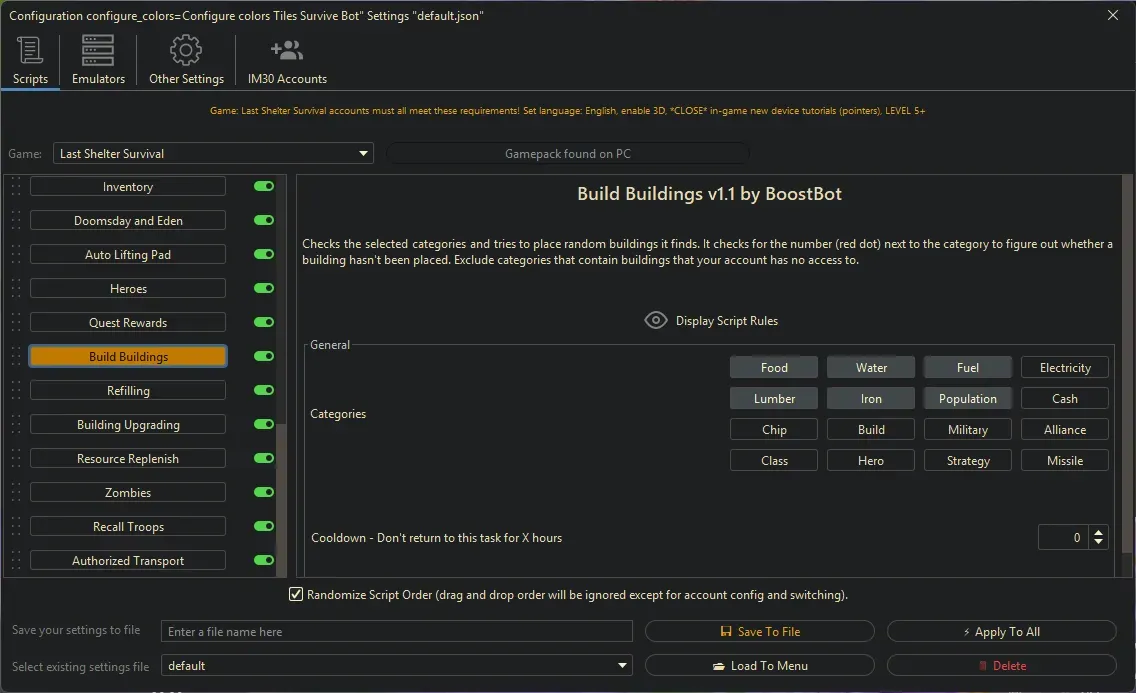Toggle the Inventory script switch
The height and width of the screenshot is (693, 1136).
[x=264, y=186]
